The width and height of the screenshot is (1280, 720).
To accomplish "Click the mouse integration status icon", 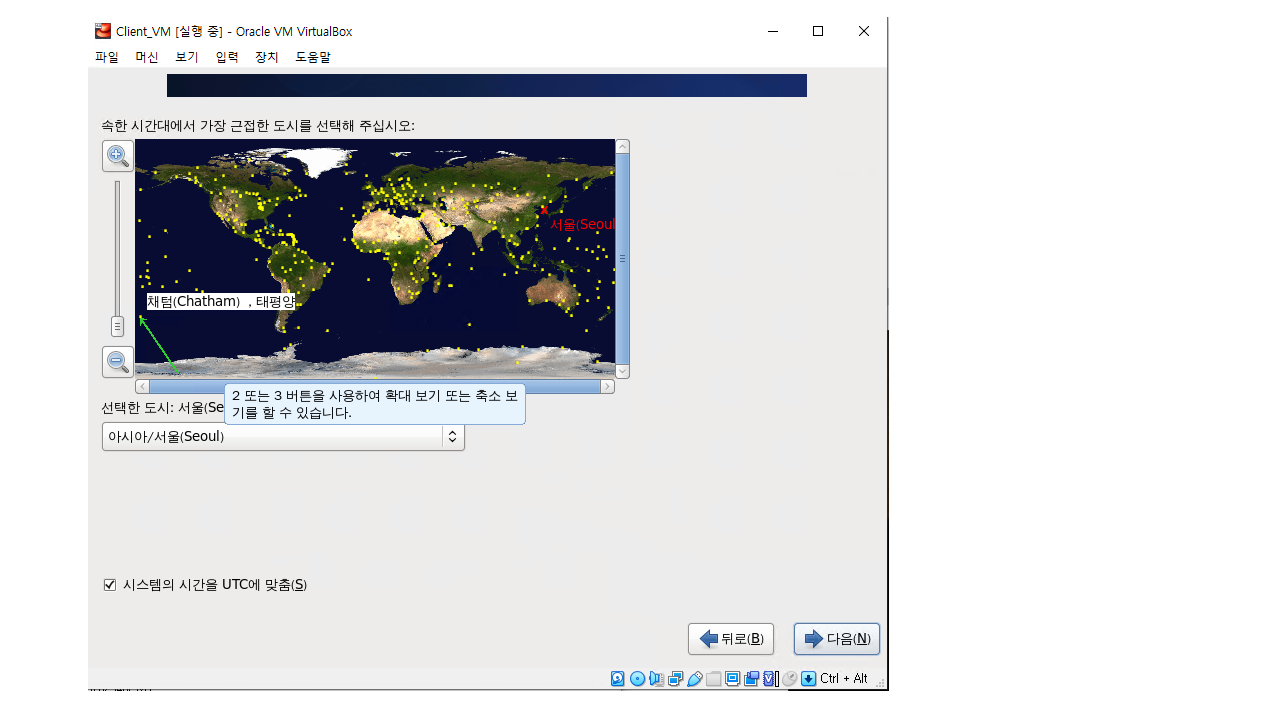I will [790, 679].
